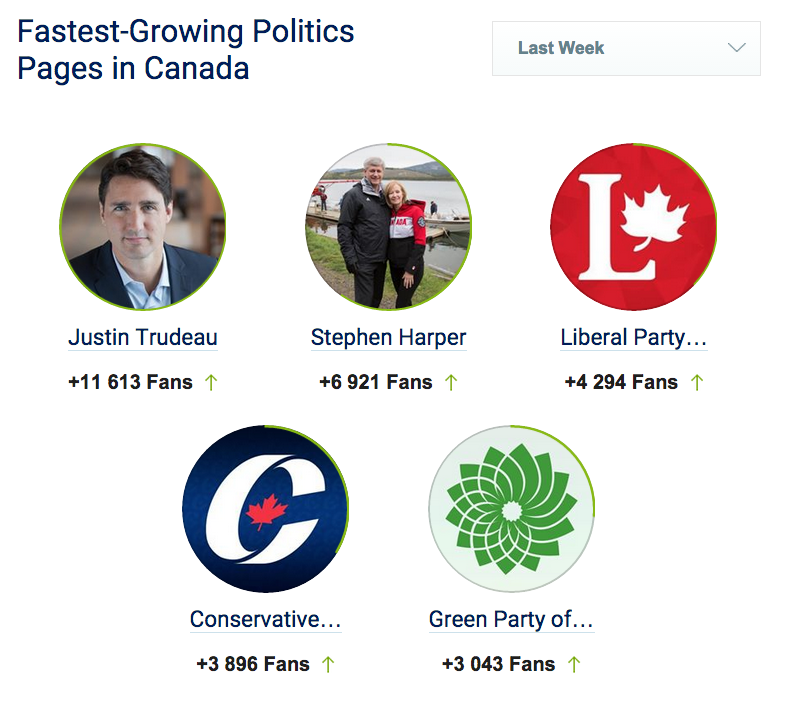The width and height of the screenshot is (790, 705).
Task: Click the Conservative Party blue C logo
Action: [x=266, y=509]
